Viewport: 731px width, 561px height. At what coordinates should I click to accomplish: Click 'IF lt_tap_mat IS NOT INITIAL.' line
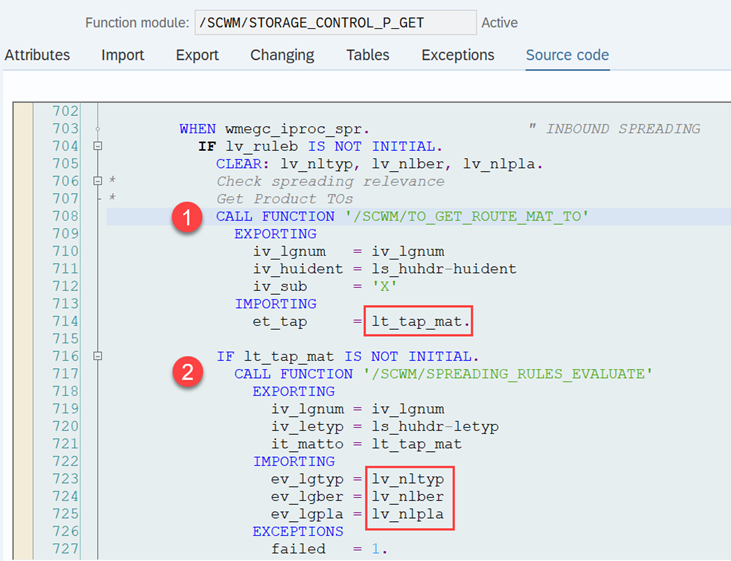coord(348,357)
